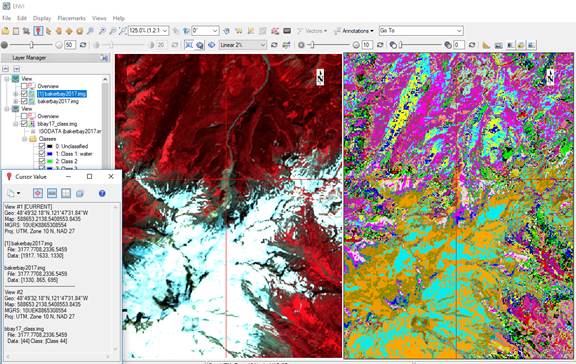
Task: Click the blue help icon in Cursor Value
Action: 102,193
